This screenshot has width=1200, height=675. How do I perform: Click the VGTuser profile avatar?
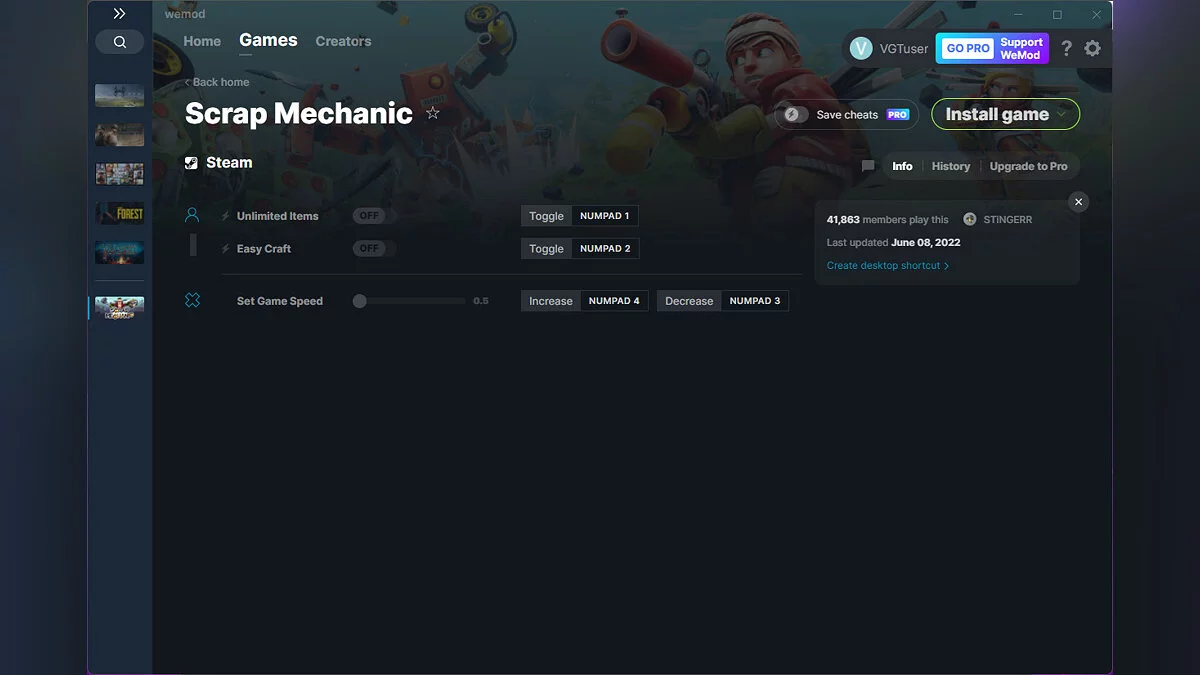pos(861,47)
